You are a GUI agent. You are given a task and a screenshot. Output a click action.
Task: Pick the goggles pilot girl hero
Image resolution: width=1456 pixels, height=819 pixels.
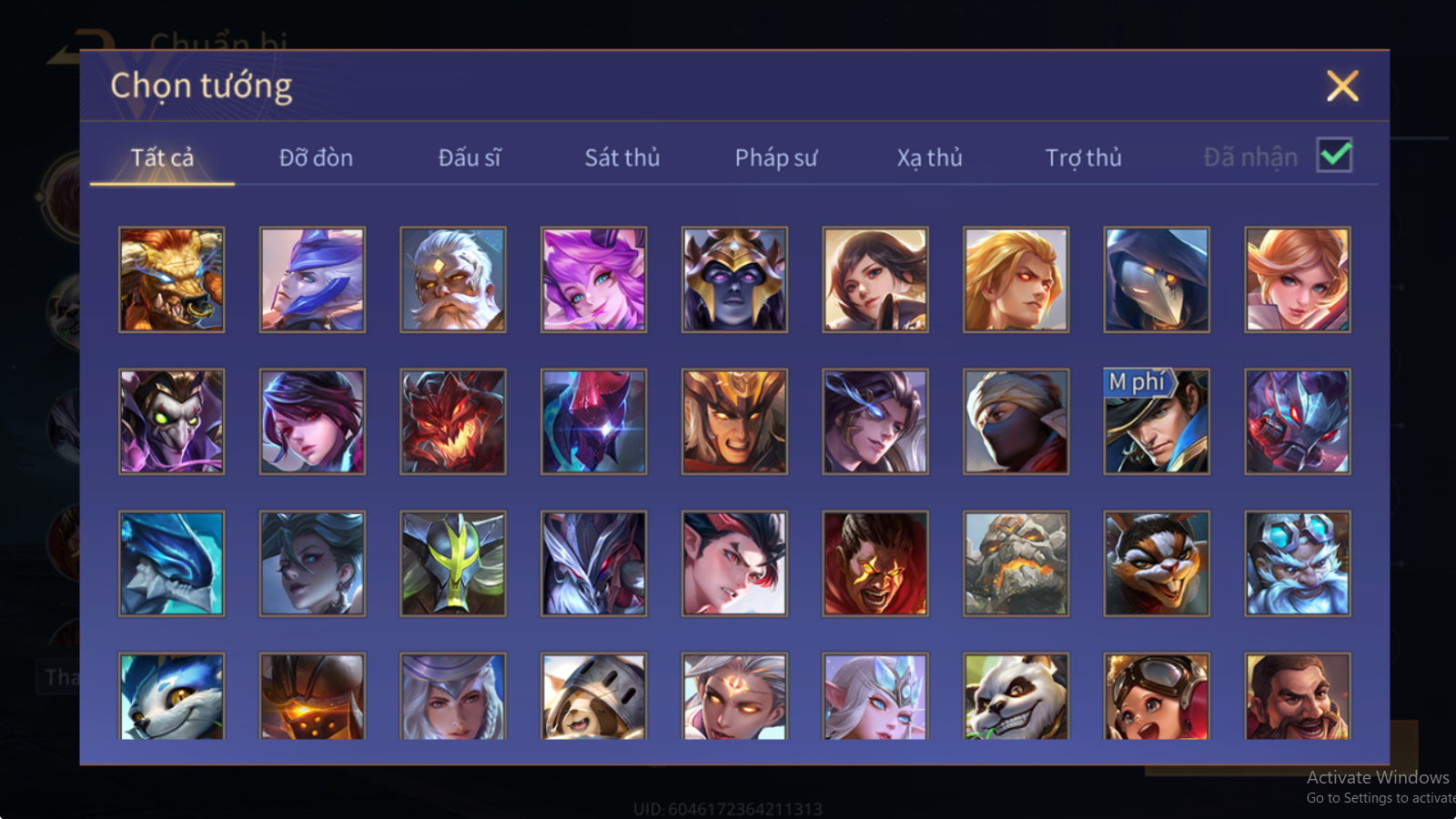coord(1157,696)
